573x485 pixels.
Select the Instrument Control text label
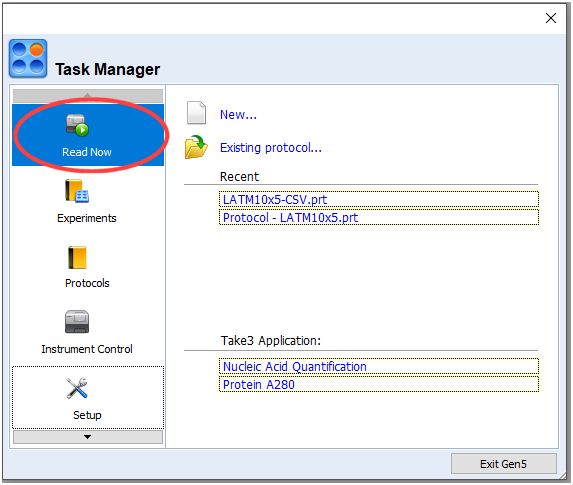(87, 349)
